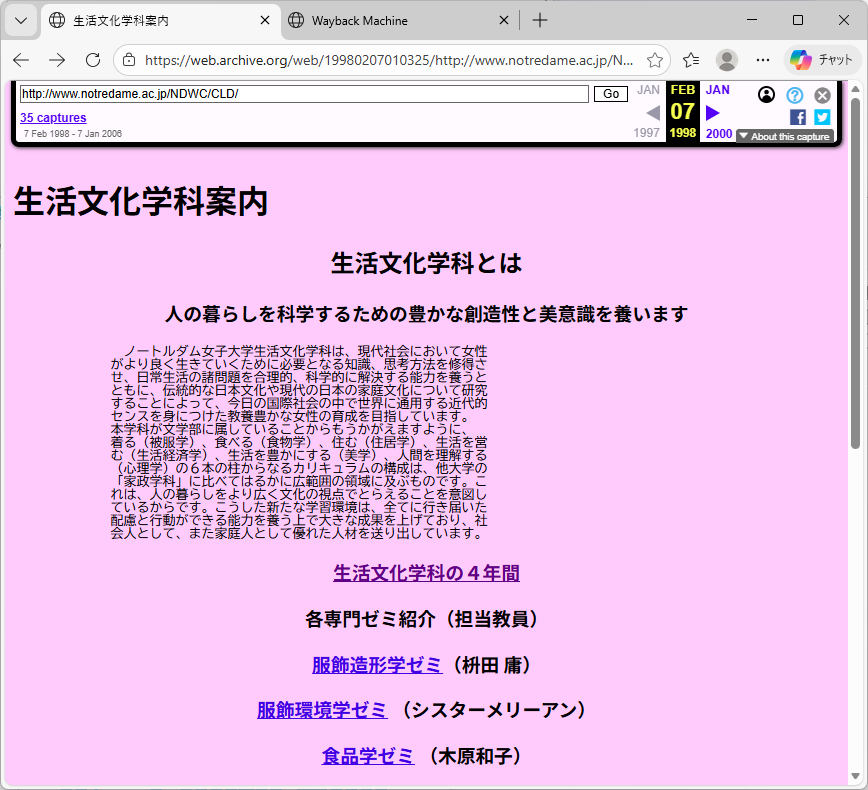
Task: Click the browser back arrow button
Action: [x=21, y=60]
